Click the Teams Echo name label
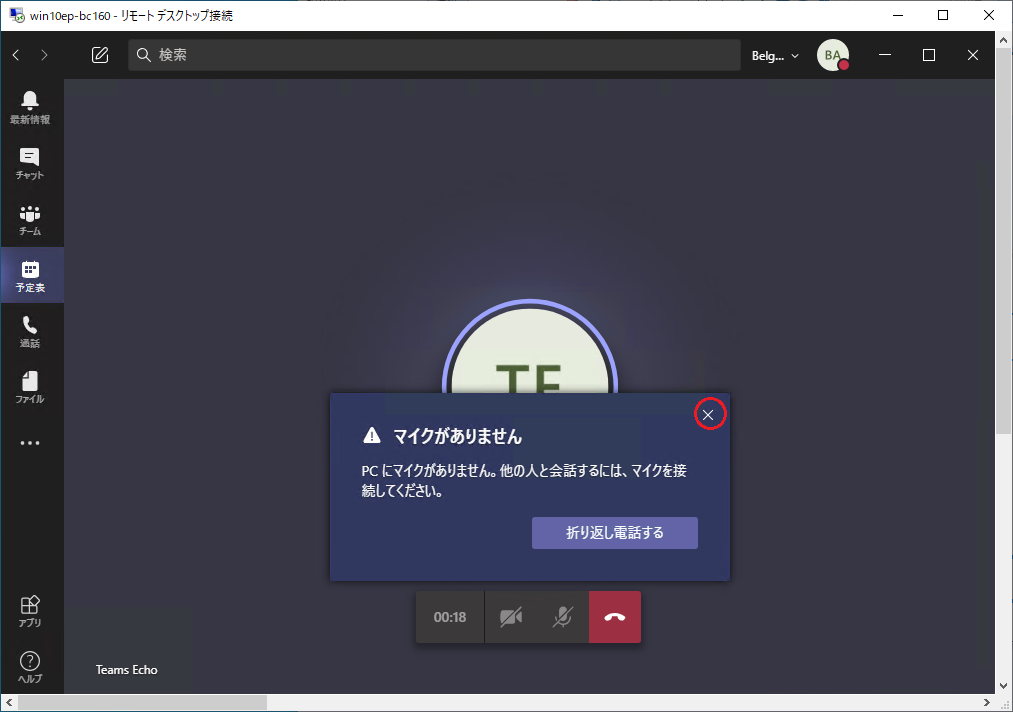 point(127,670)
